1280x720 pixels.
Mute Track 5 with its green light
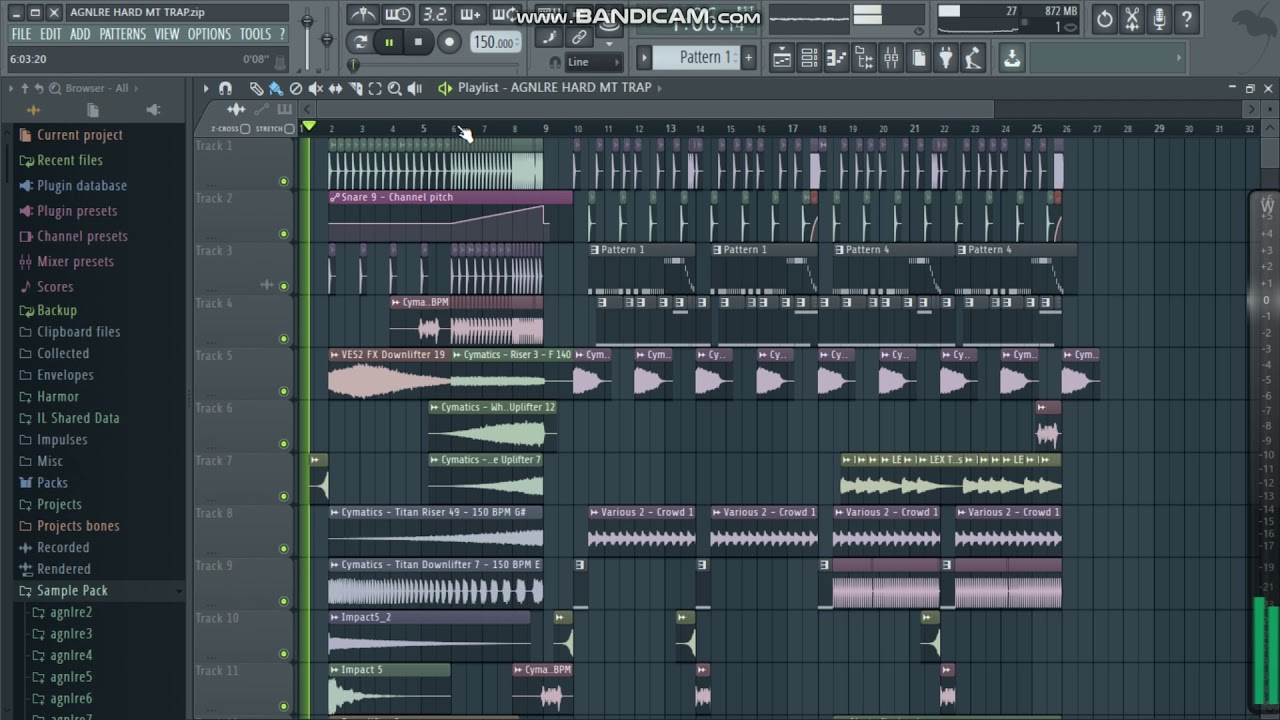pos(284,391)
